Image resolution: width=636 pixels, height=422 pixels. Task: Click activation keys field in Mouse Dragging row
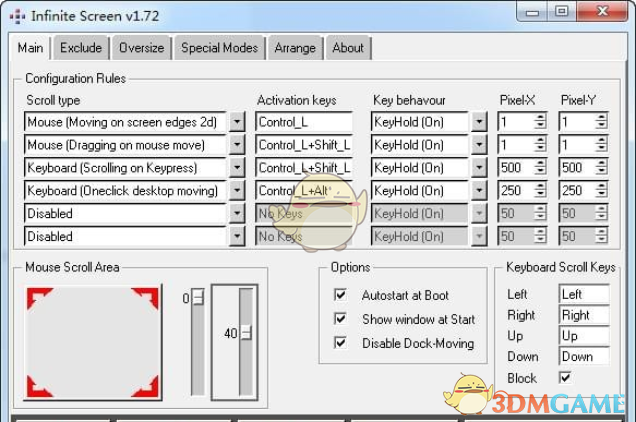(x=304, y=144)
